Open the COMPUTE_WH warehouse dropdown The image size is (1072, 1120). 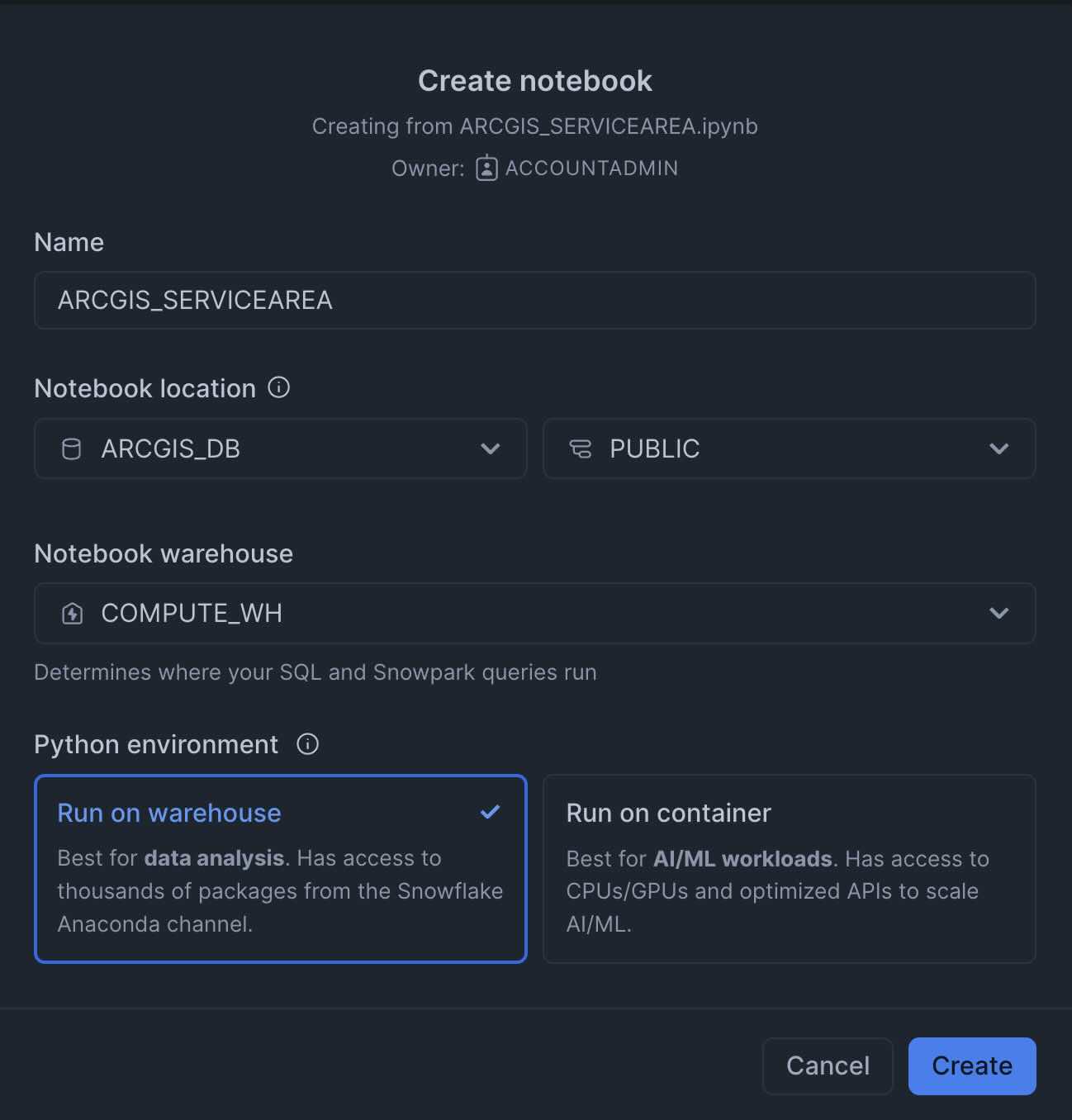(534, 613)
